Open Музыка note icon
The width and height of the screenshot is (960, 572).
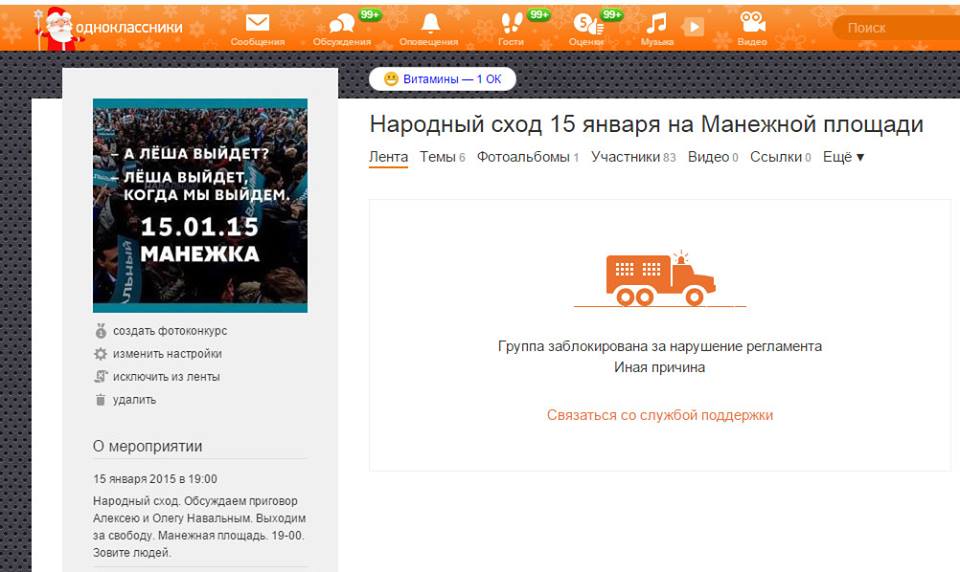[x=656, y=24]
